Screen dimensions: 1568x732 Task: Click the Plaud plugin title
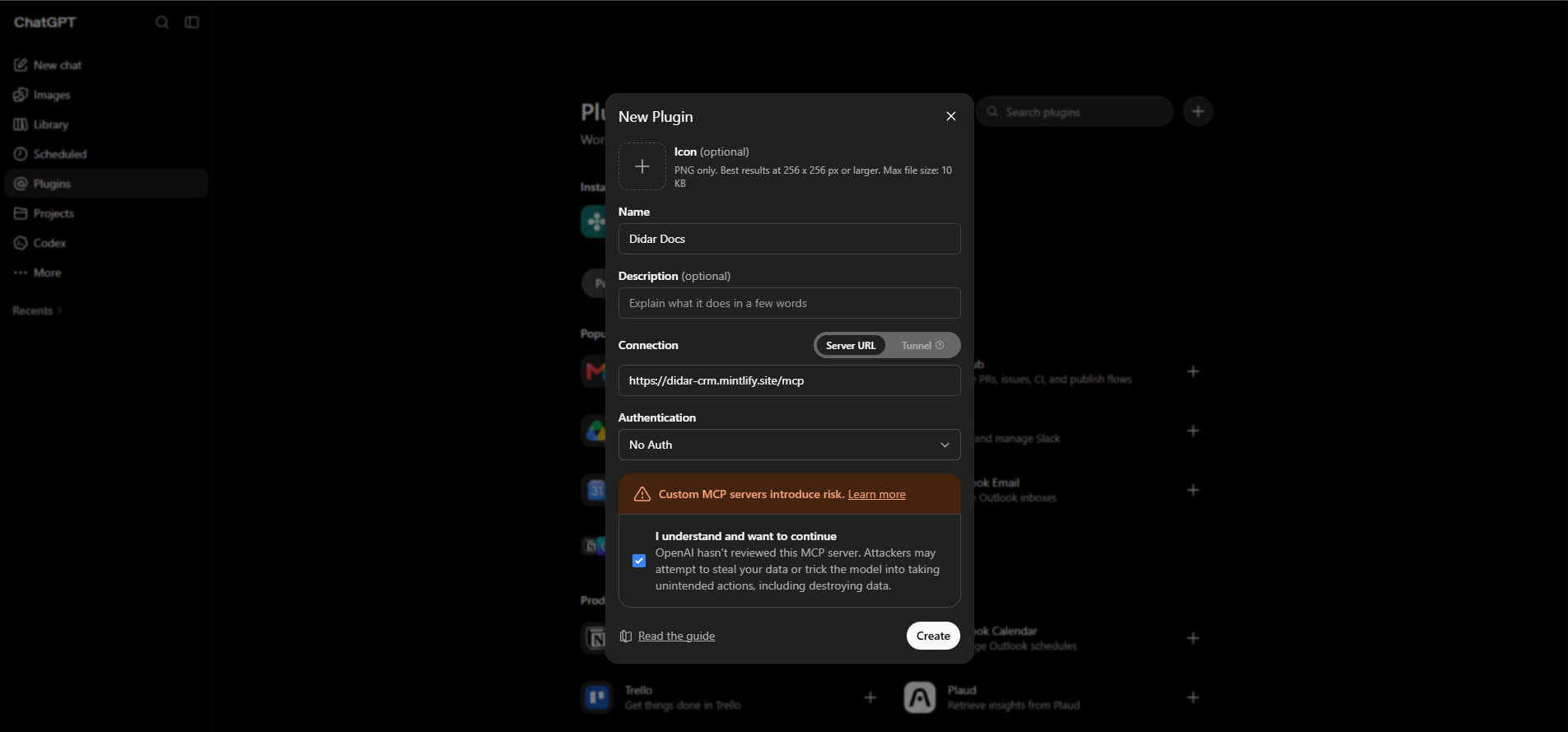pos(962,690)
